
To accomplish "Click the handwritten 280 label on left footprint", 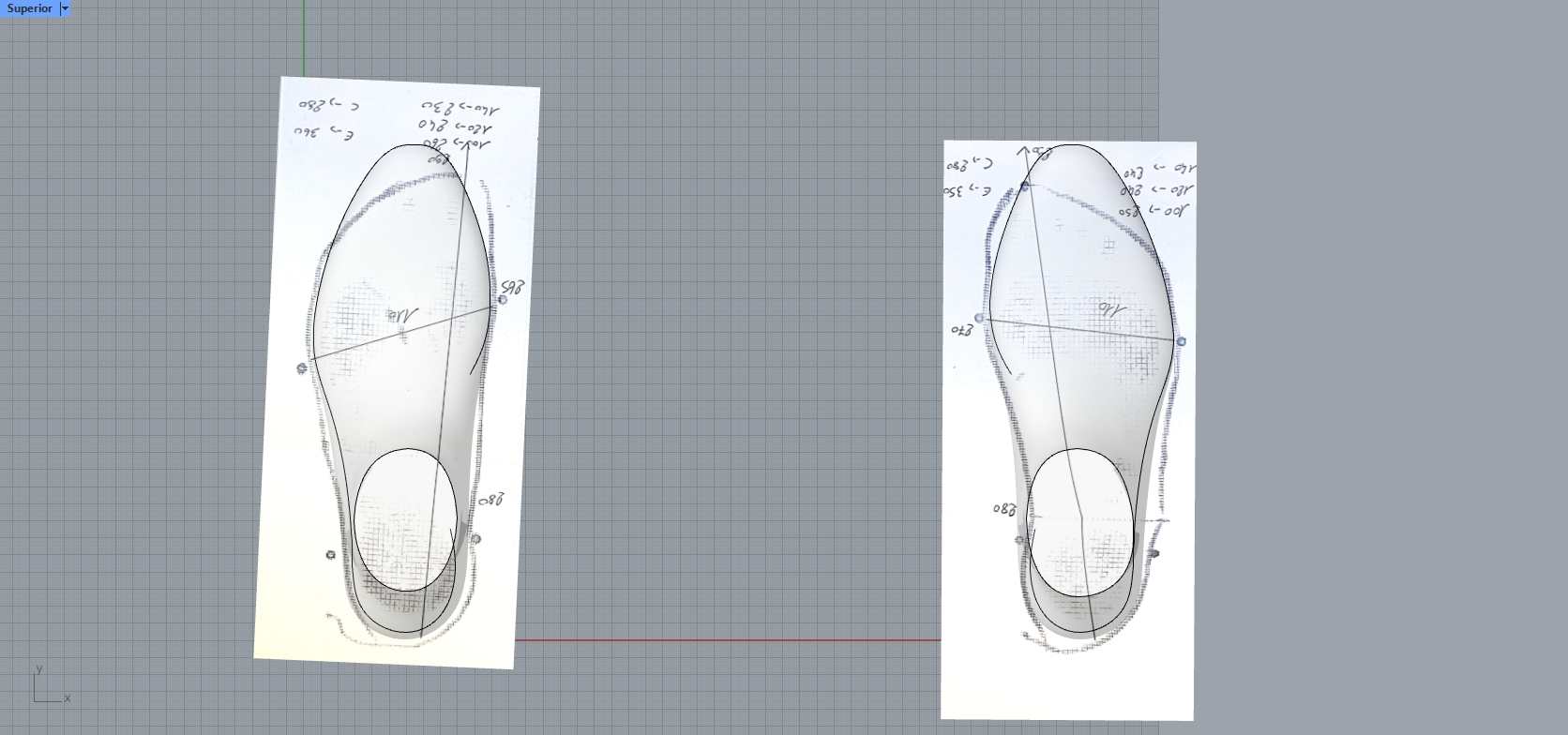I will click(491, 501).
